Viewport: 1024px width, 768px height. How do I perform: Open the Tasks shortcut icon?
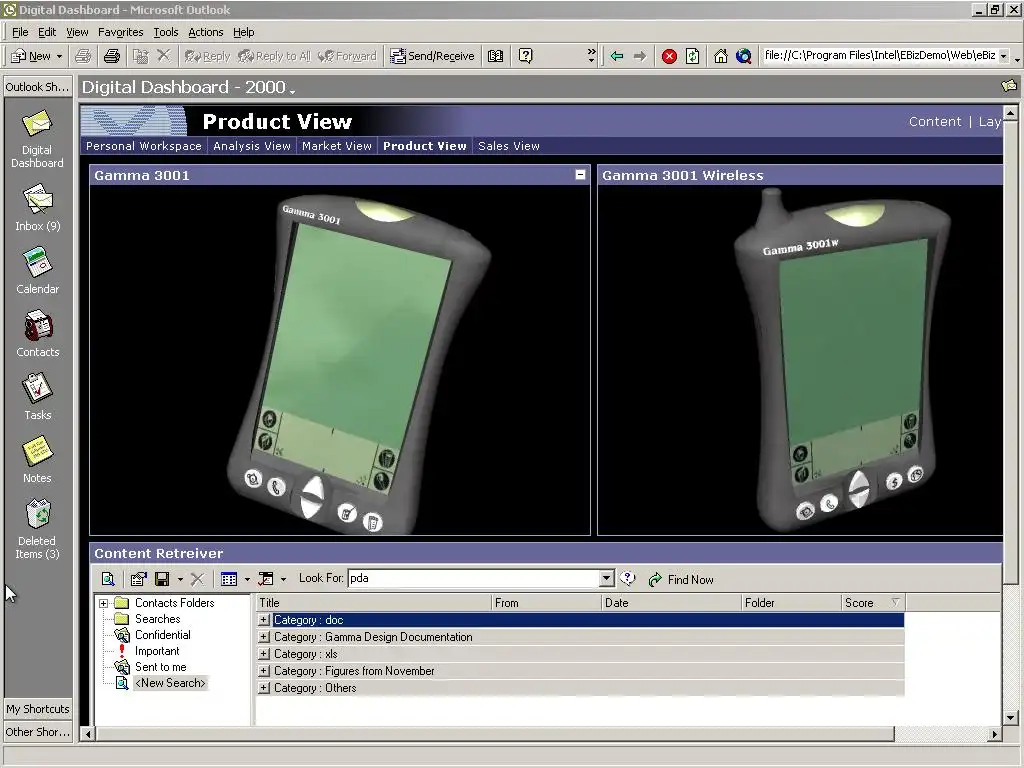point(37,389)
